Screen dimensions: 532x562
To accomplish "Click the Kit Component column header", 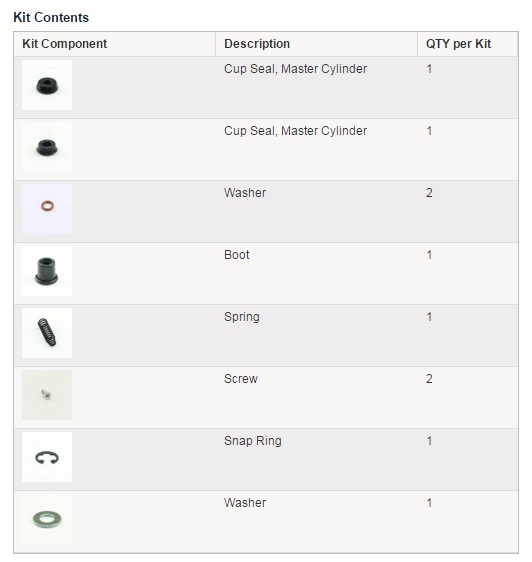I will pos(65,44).
